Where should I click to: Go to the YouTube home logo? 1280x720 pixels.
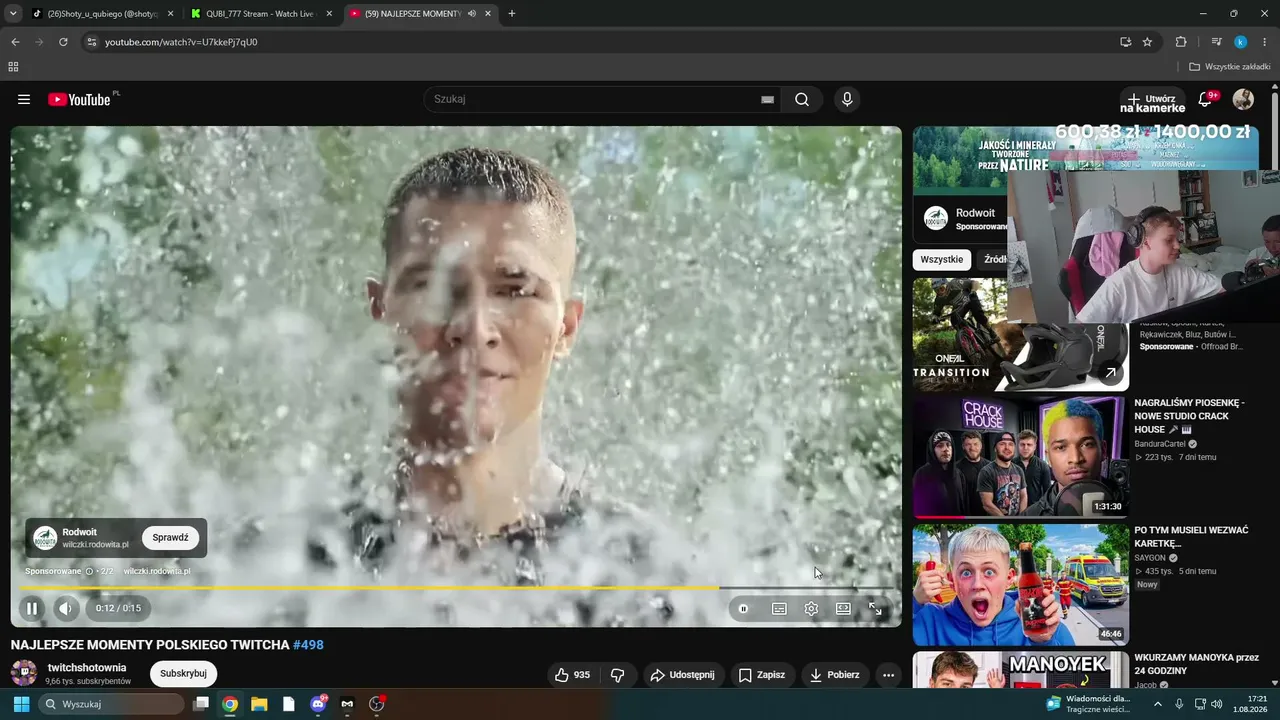coord(79,99)
